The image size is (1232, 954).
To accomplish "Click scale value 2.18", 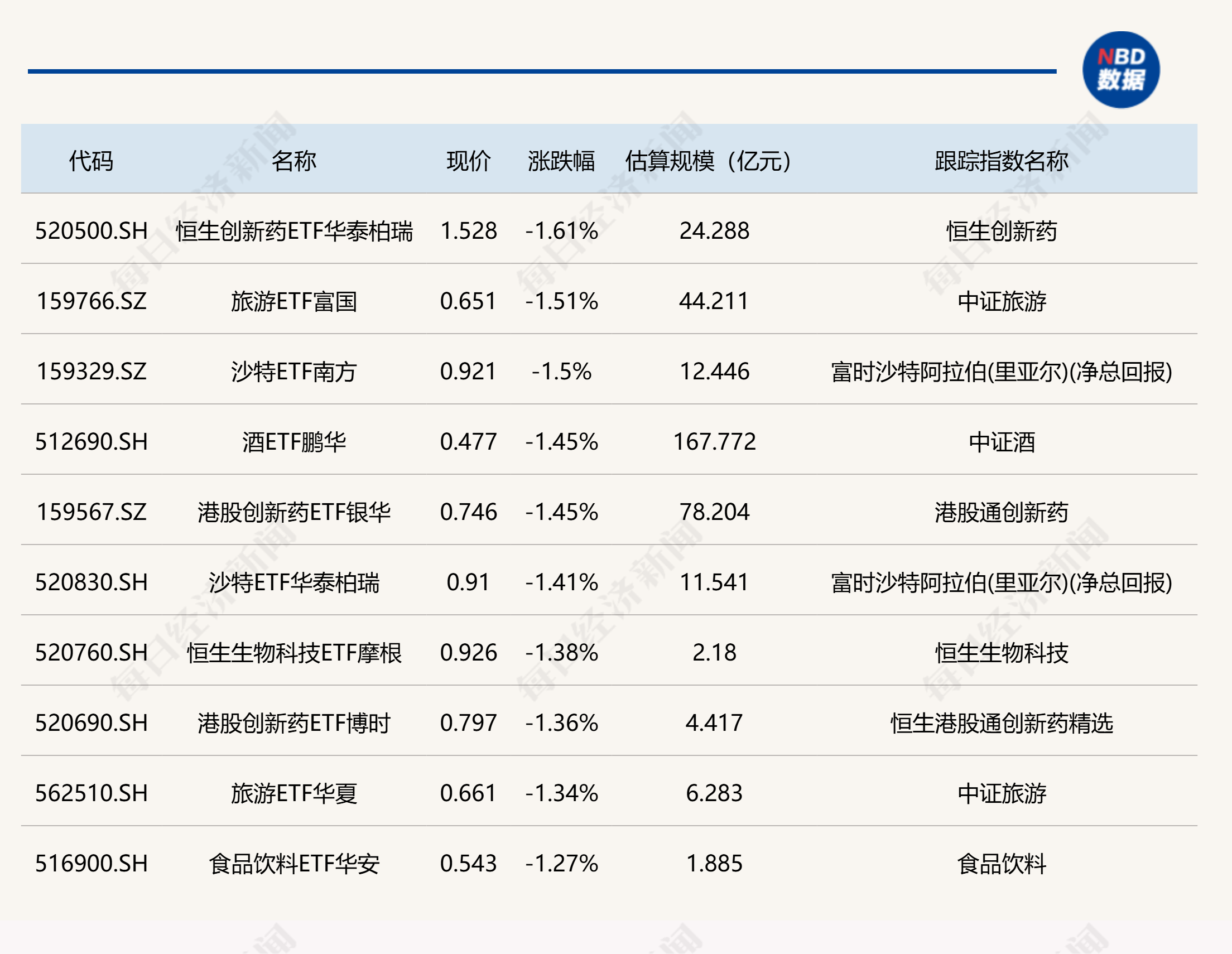I will point(714,653).
